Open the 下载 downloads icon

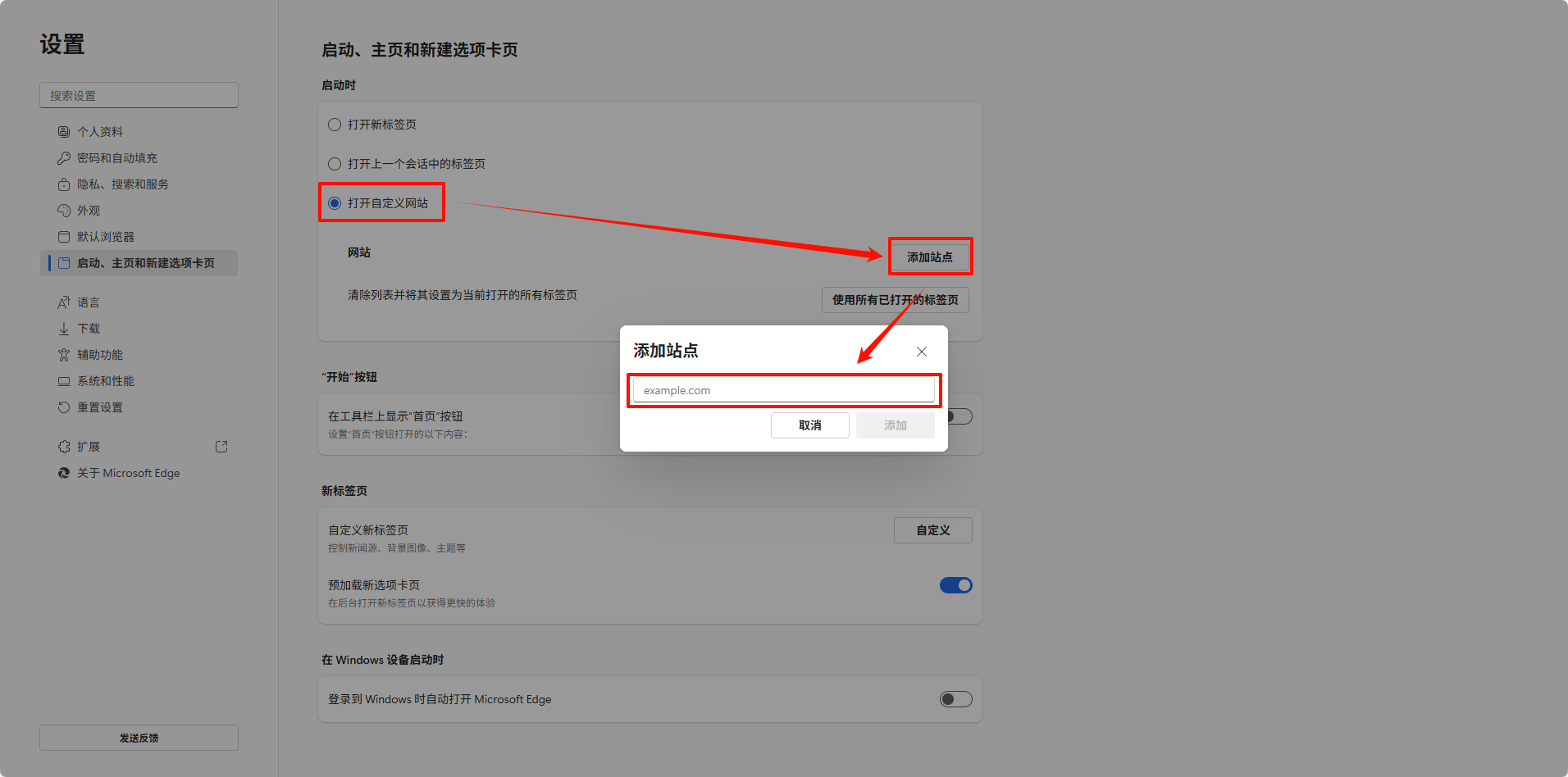[x=64, y=328]
